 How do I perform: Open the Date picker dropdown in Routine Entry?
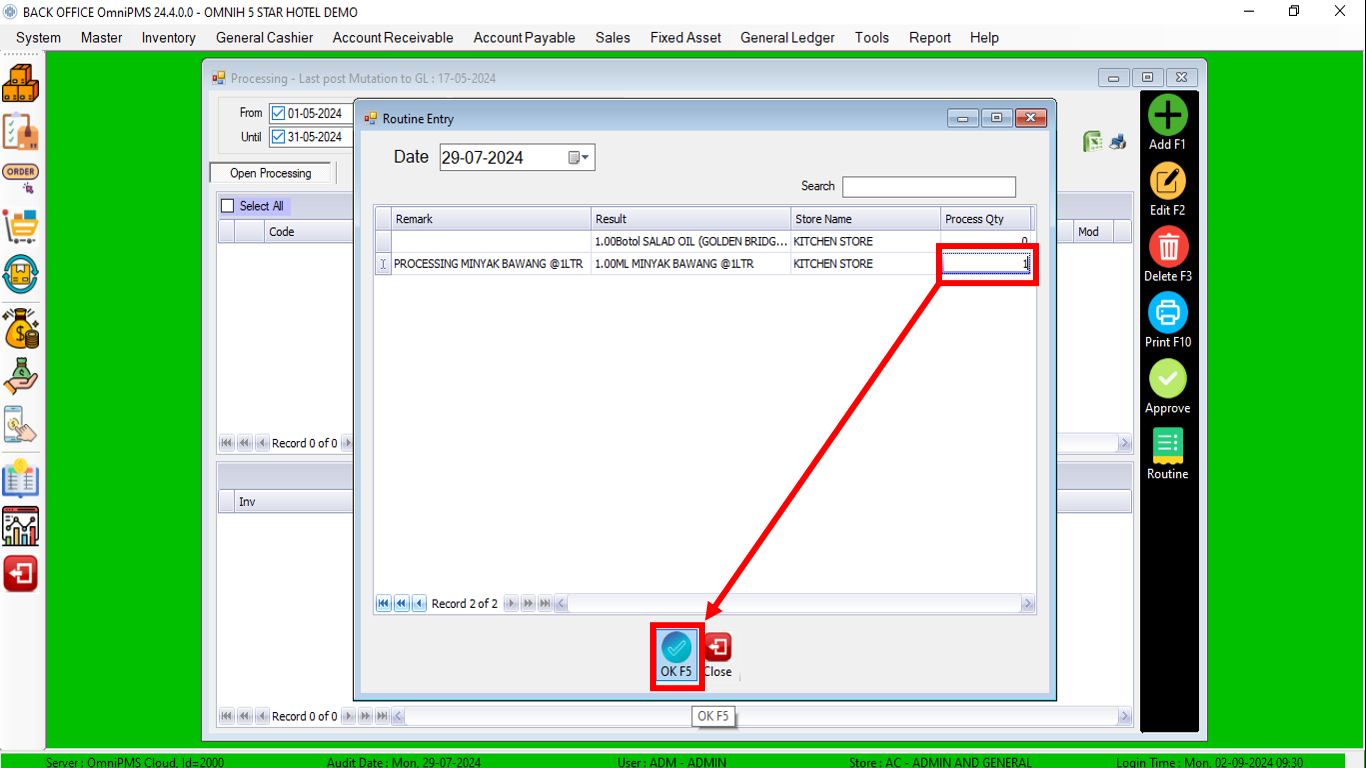[x=579, y=157]
